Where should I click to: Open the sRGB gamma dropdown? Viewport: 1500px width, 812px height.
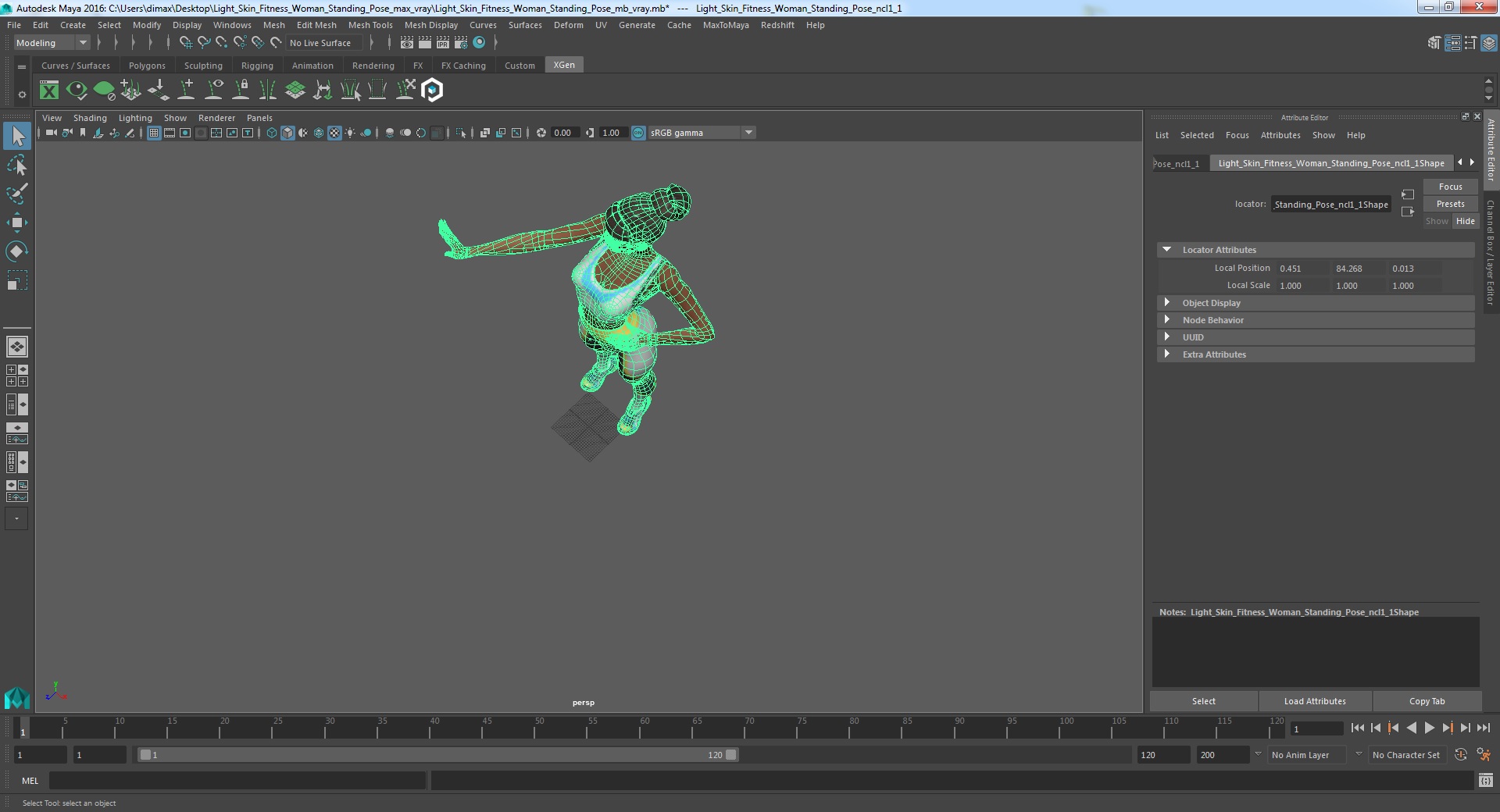(701, 133)
